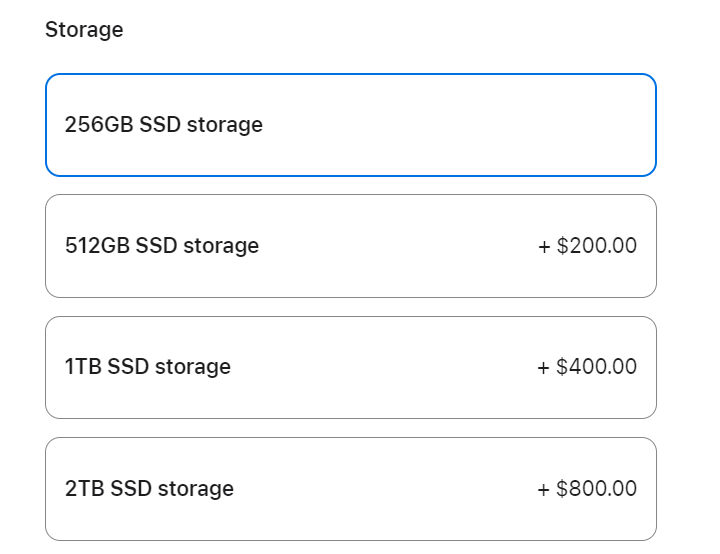Select the 2TB SSD storage option
This screenshot has width=720, height=554.
[x=351, y=489]
